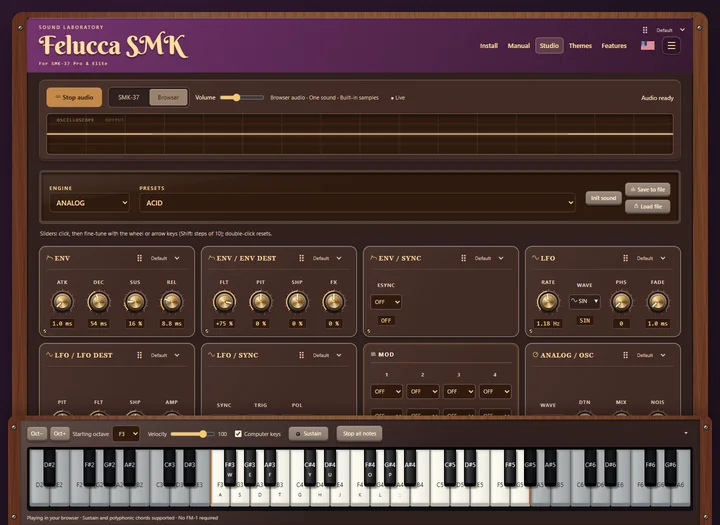The width and height of the screenshot is (720, 525).
Task: Click the DEC knob in ENV panel
Action: [x=98, y=302]
